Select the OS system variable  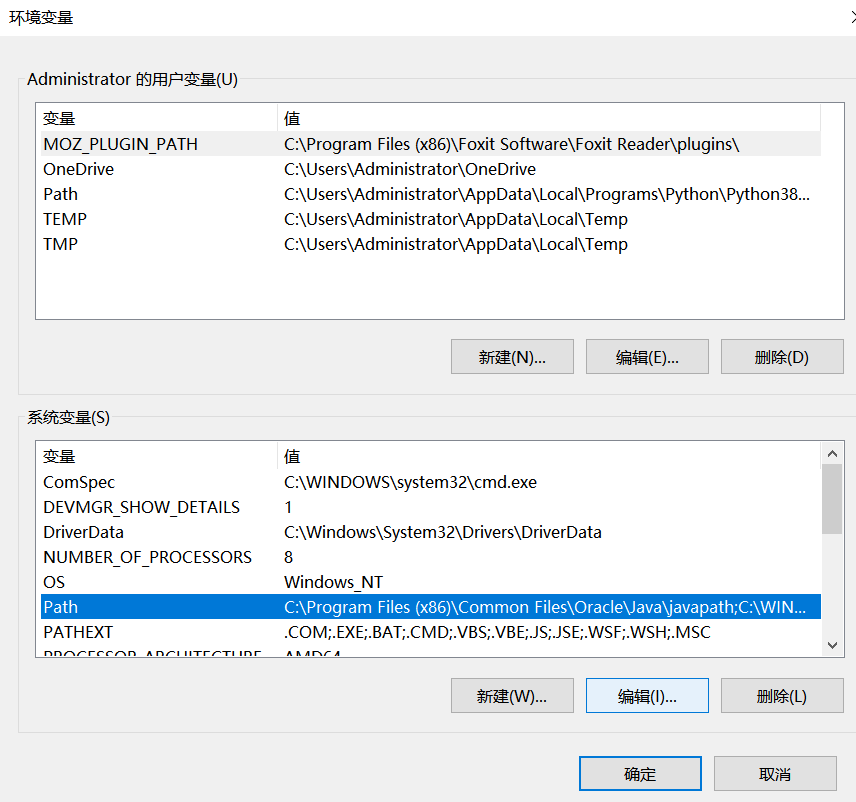click(x=431, y=582)
